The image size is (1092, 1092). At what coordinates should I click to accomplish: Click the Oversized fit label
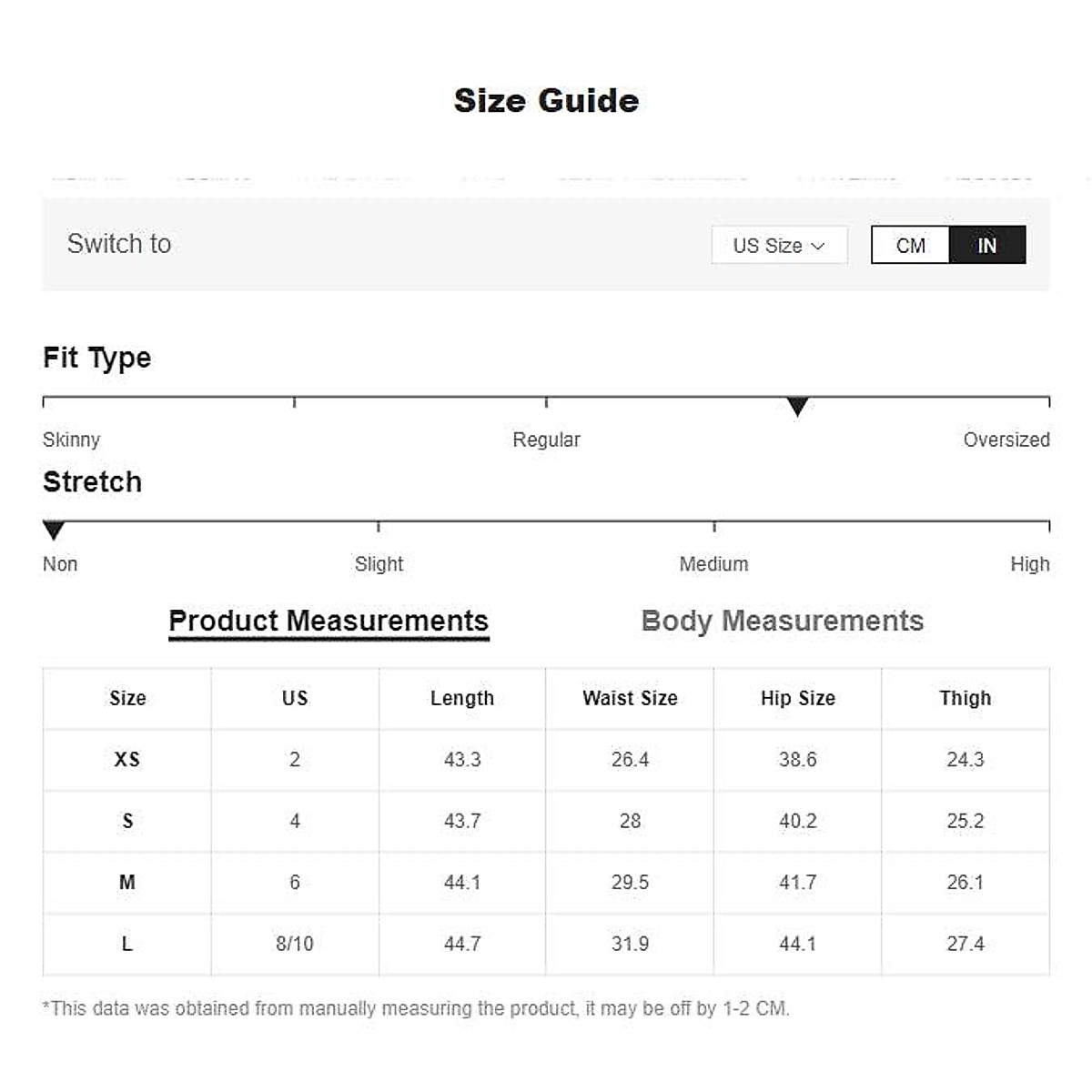(1006, 440)
